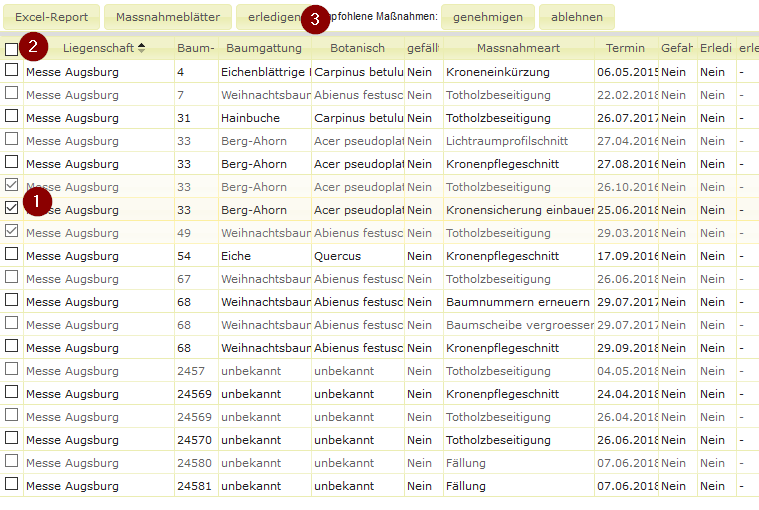Click the sort arrow icon beside Liegenschaft
Image resolution: width=759 pixels, height=510 pixels.
click(141, 48)
